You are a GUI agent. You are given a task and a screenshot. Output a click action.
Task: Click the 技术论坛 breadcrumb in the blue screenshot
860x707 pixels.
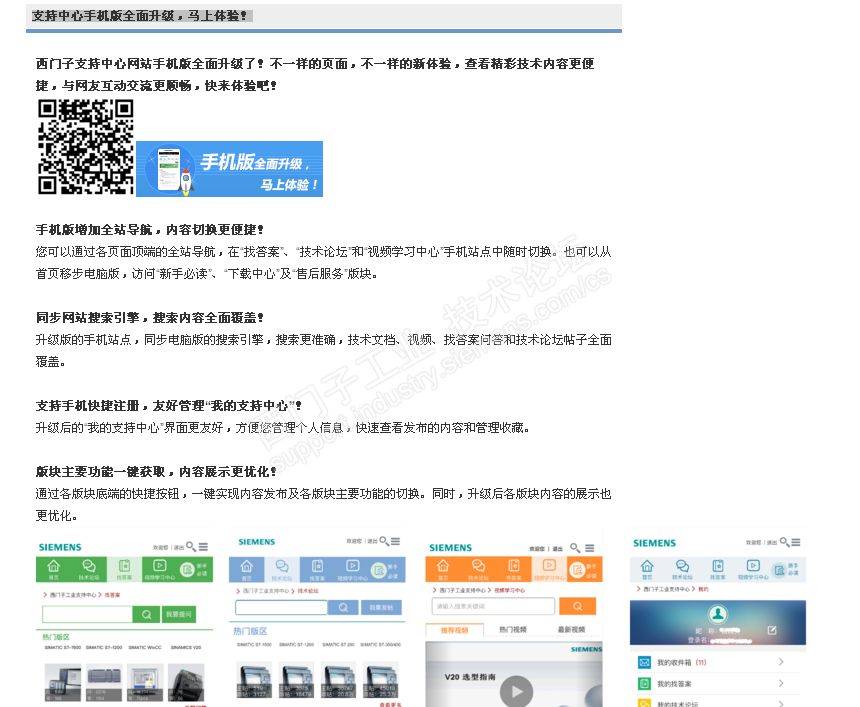pos(308,591)
